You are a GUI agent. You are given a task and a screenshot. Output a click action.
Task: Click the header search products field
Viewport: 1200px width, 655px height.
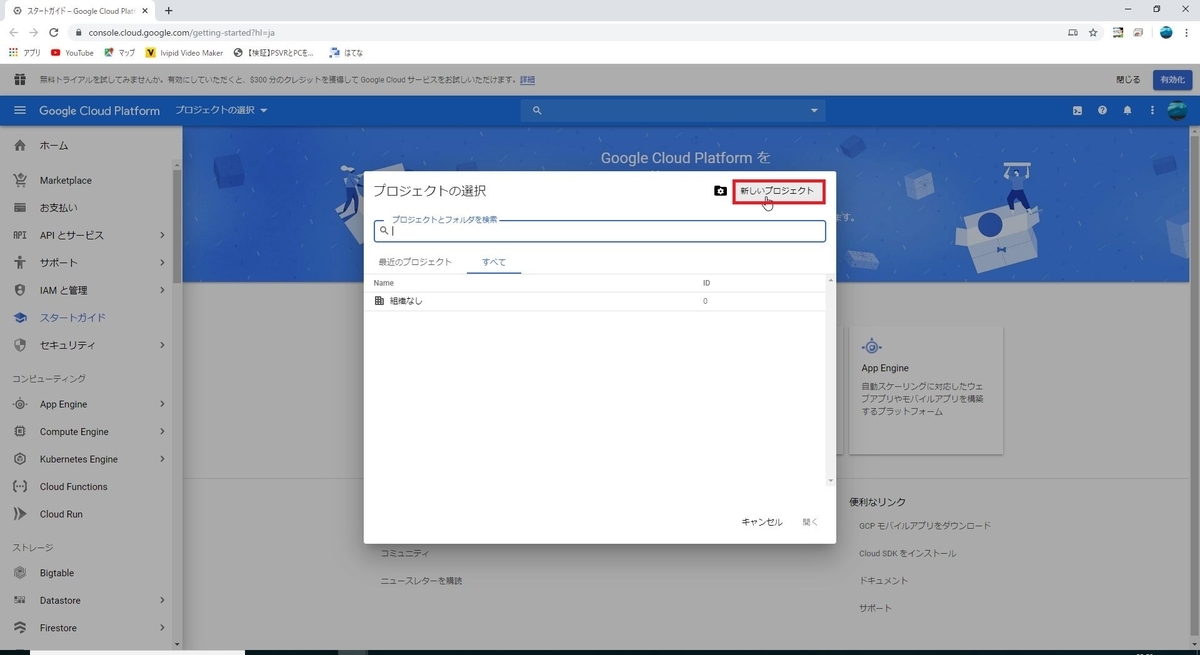(x=673, y=110)
